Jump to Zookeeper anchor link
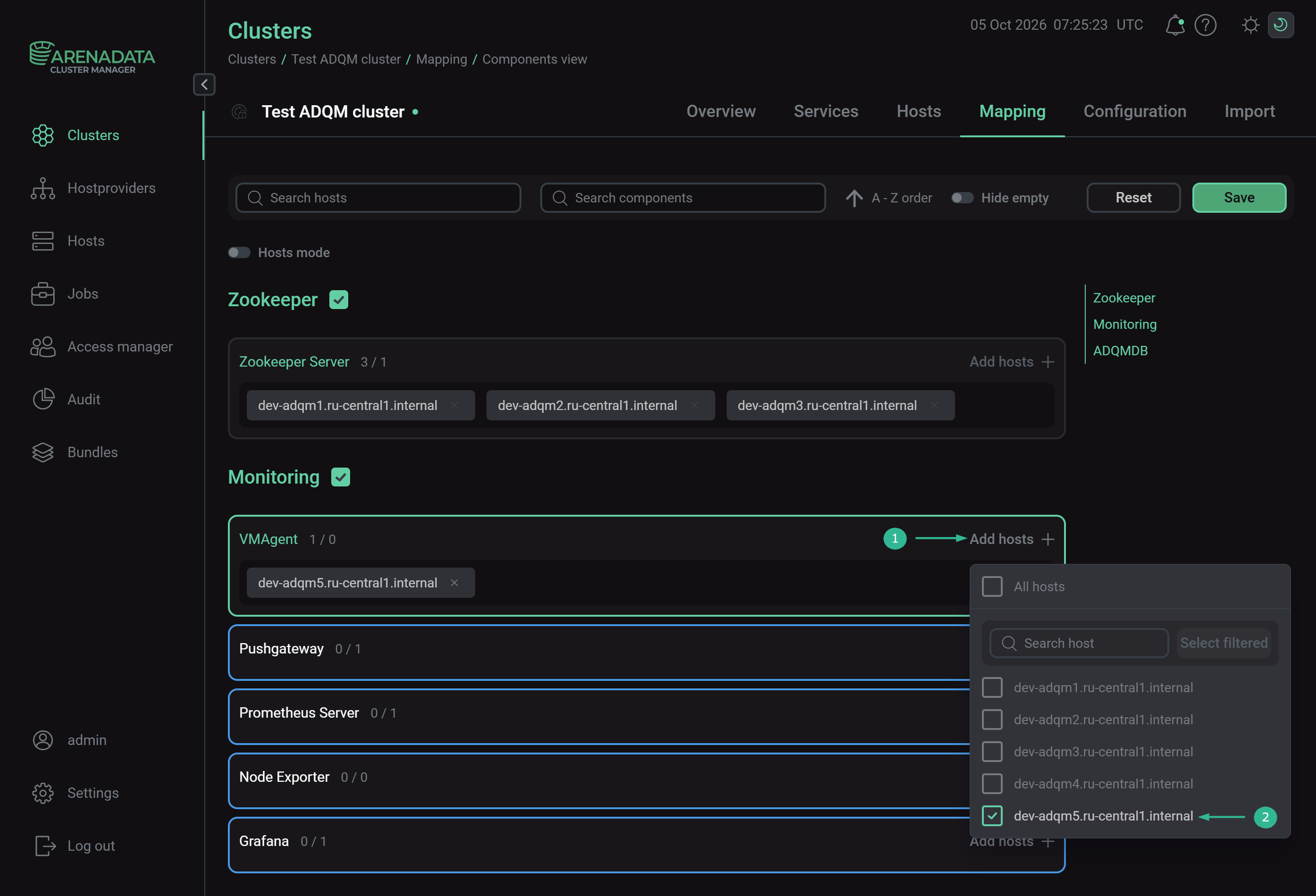Screen dimensions: 1316x896 [1123, 298]
